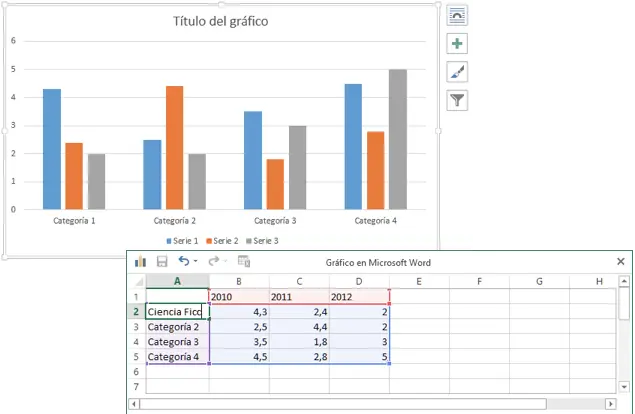Save with the floppy disk icon
The image size is (635, 414).
[x=162, y=262]
